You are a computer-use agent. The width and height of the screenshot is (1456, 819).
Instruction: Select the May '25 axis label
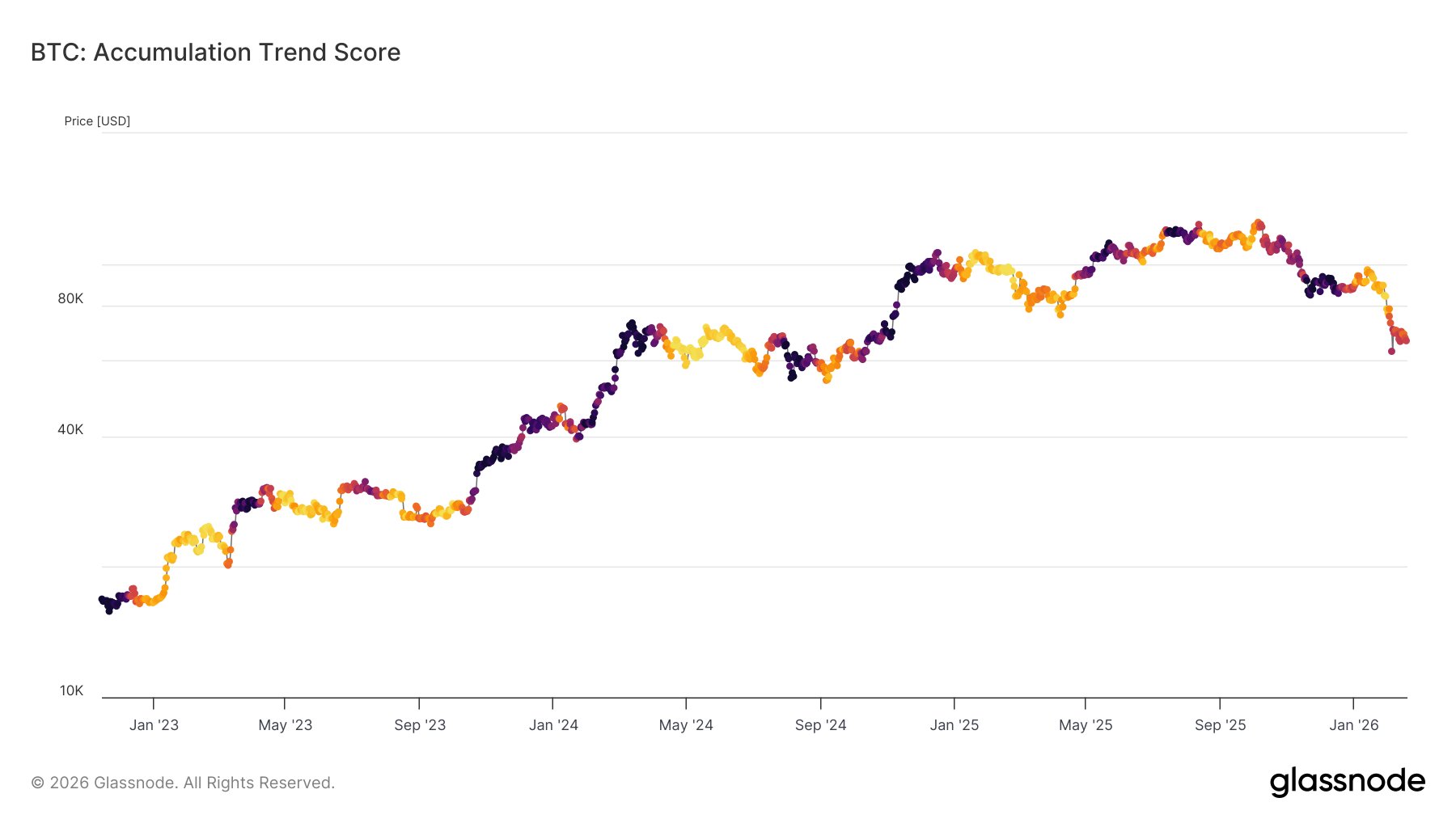coord(1086,725)
